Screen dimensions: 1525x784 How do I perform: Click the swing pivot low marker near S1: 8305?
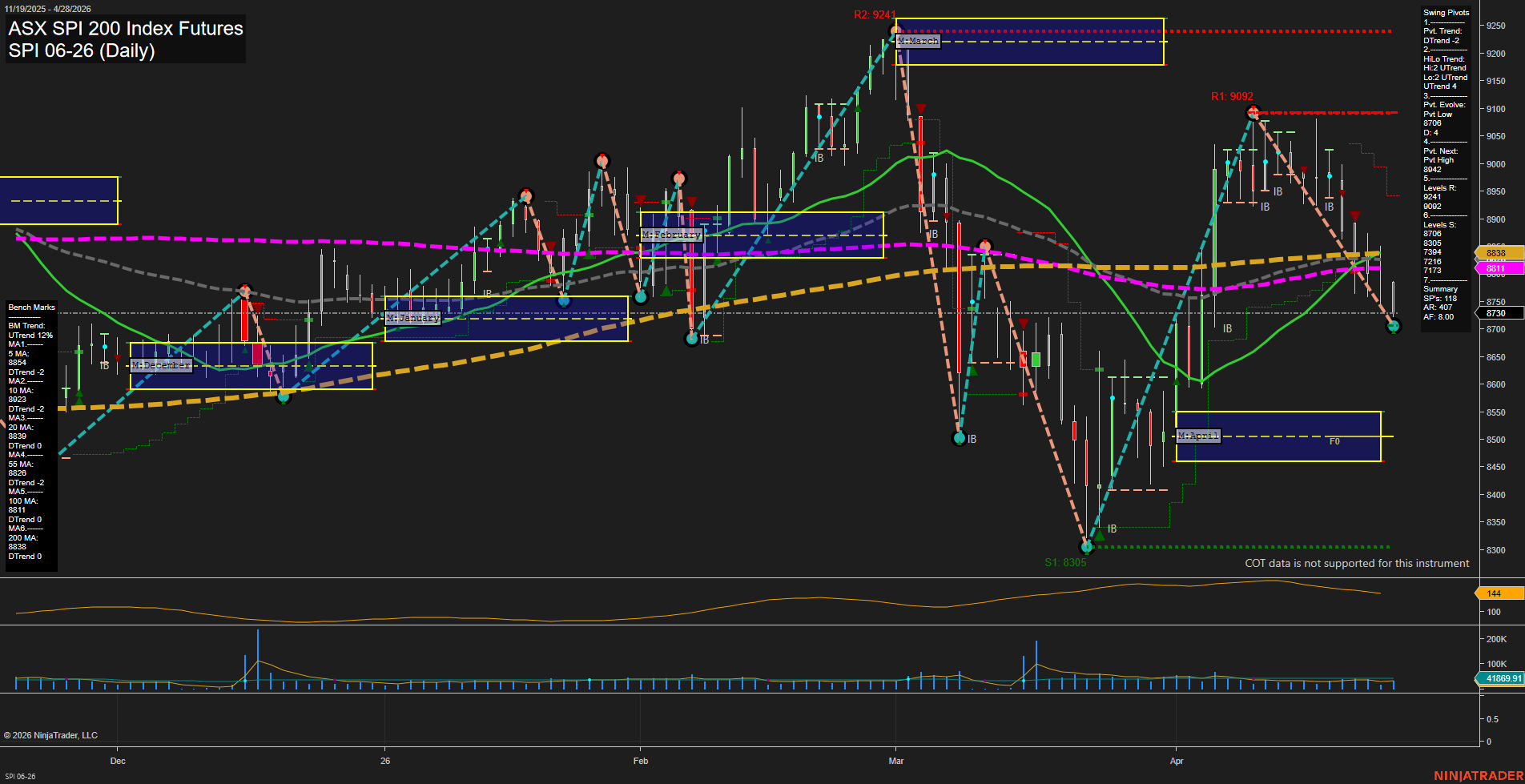pyautogui.click(x=1087, y=548)
